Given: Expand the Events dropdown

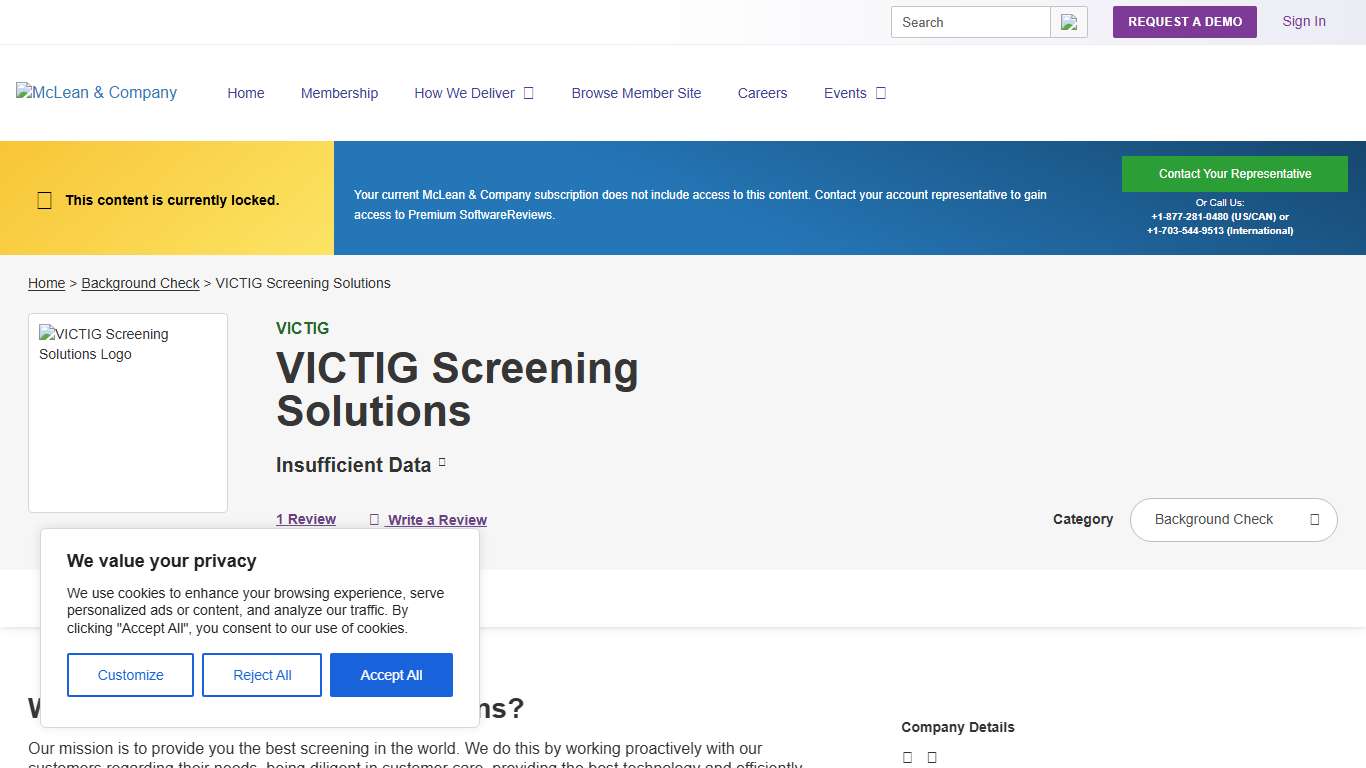Looking at the screenshot, I should tap(854, 92).
